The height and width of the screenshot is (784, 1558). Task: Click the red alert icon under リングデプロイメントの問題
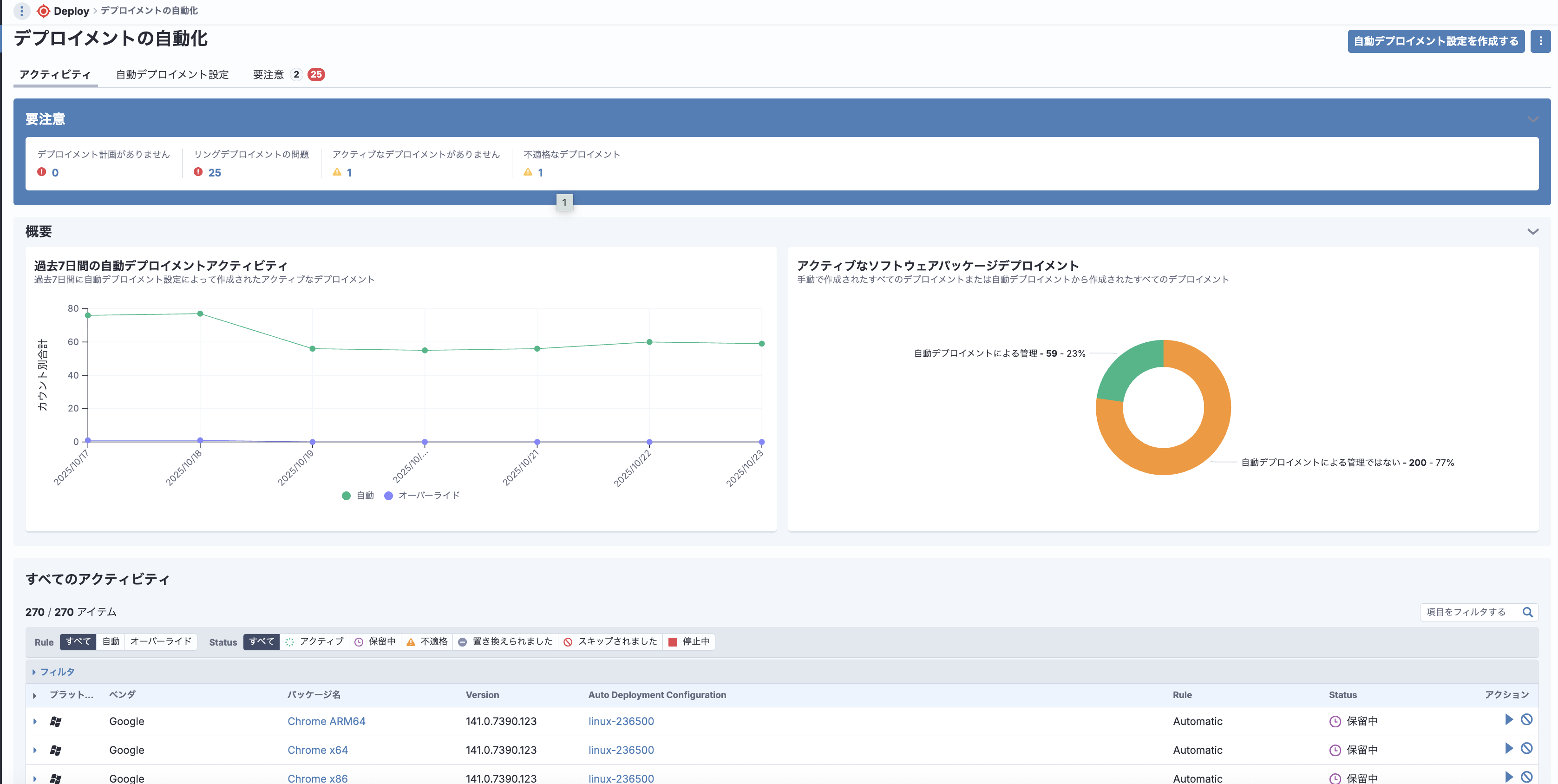click(198, 172)
